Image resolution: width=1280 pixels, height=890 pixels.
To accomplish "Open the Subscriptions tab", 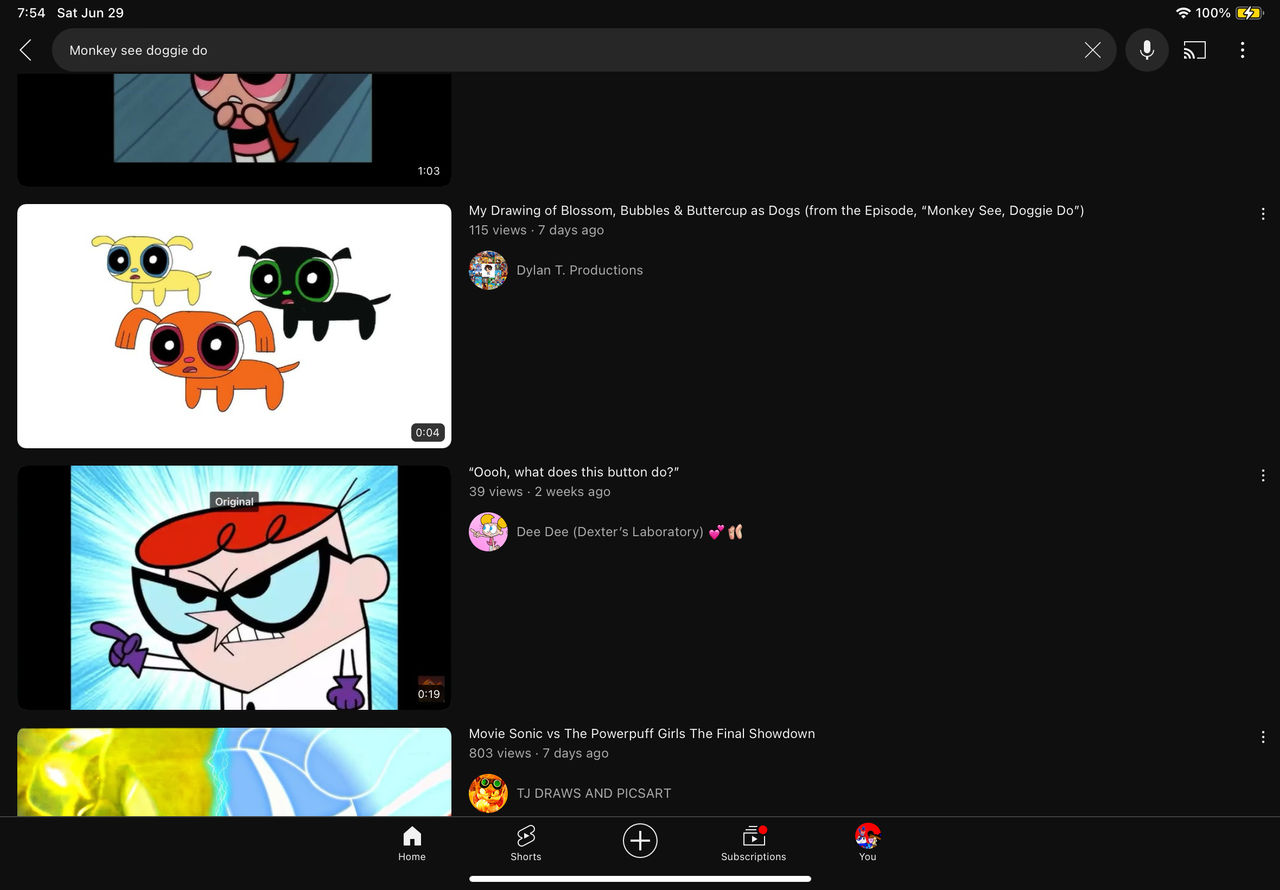I will pyautogui.click(x=754, y=843).
